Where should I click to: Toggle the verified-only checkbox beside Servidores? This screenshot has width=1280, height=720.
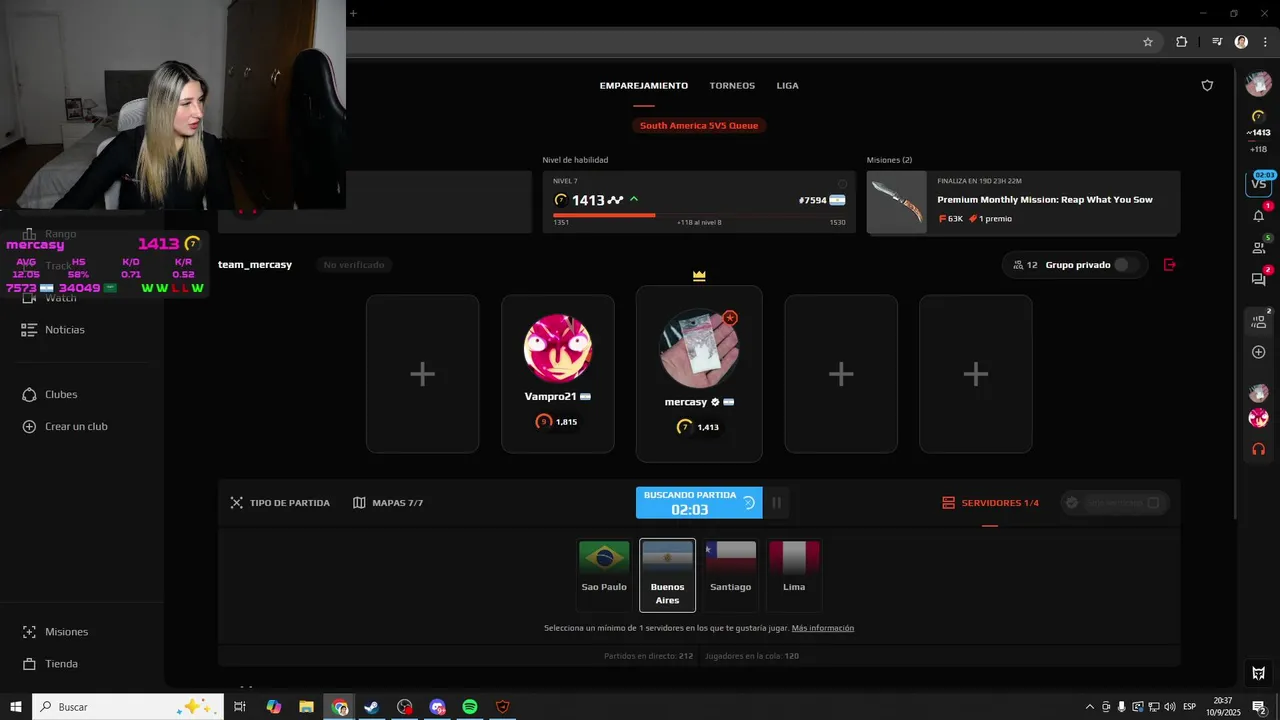(1153, 503)
